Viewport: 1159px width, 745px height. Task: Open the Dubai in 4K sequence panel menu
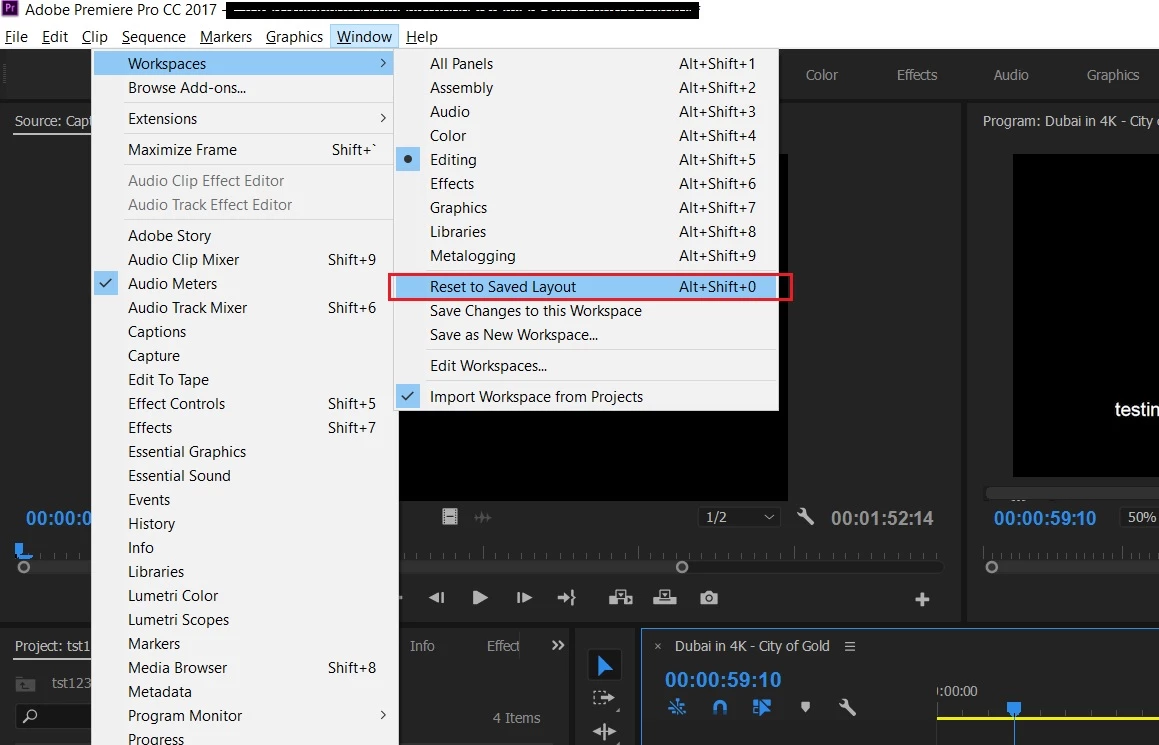pos(850,647)
